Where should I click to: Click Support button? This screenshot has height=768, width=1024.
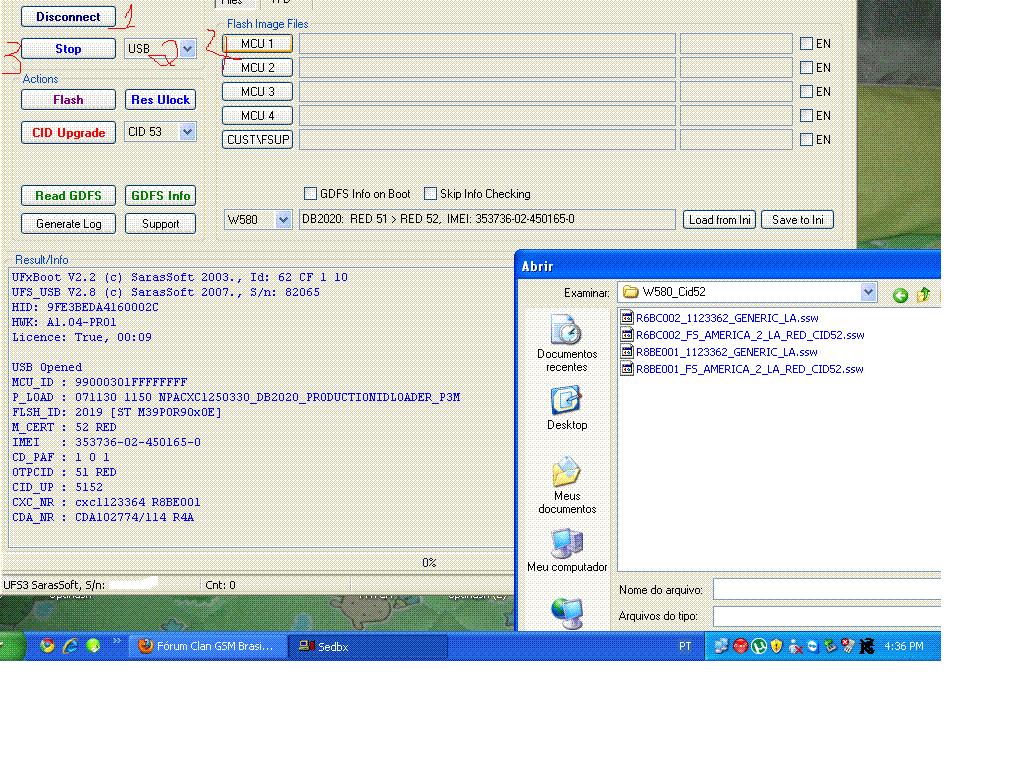click(x=160, y=224)
